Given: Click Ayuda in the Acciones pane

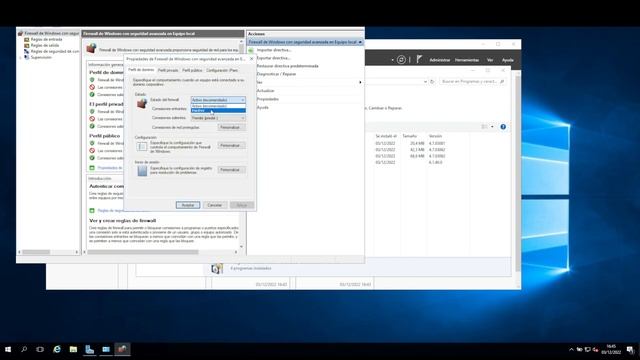Looking at the screenshot, I should pyautogui.click(x=262, y=107).
